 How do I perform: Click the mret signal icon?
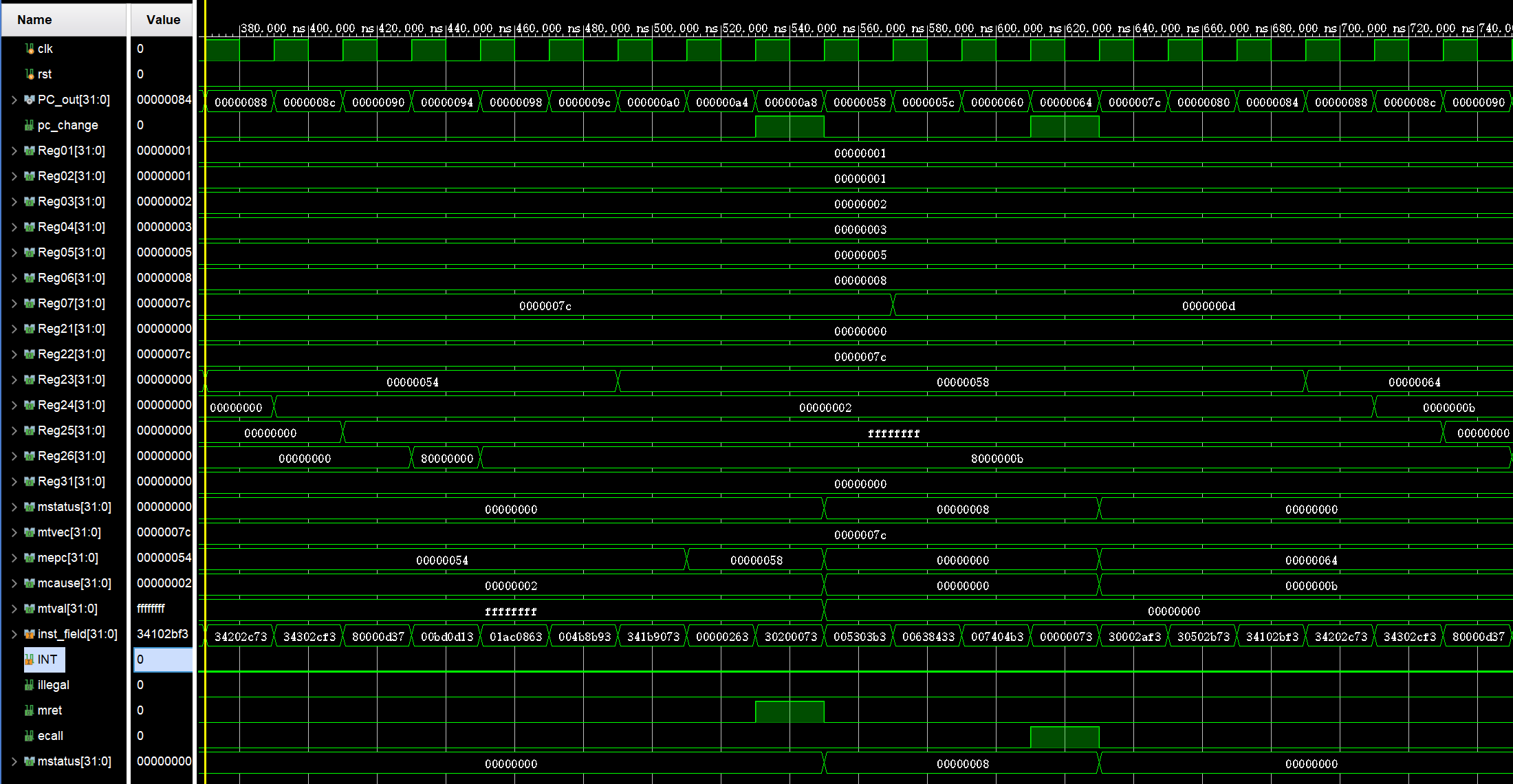pyautogui.click(x=30, y=710)
